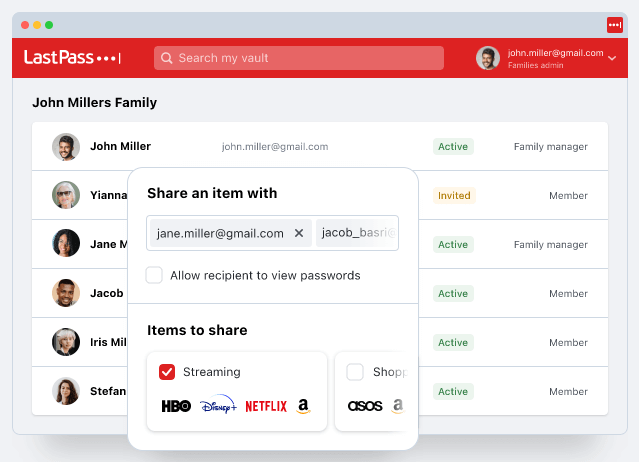Select Yianna's avatar in the family list

pos(66,195)
